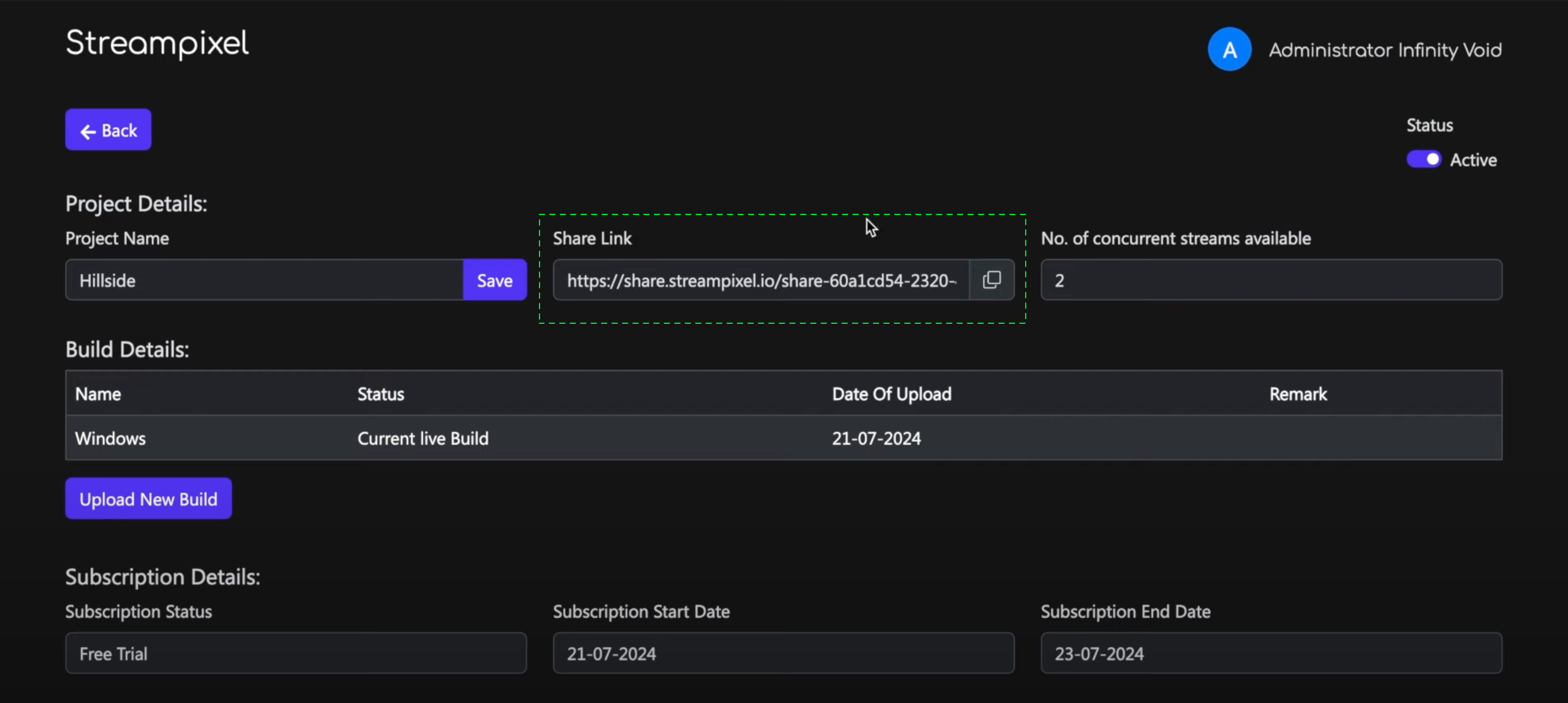Open Administrator Infinity Void user menu
Image resolution: width=1568 pixels, height=703 pixels.
click(x=1385, y=50)
